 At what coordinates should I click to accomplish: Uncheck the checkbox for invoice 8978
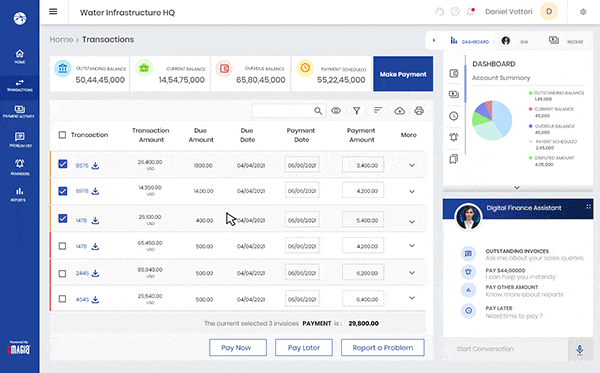[x=63, y=191]
